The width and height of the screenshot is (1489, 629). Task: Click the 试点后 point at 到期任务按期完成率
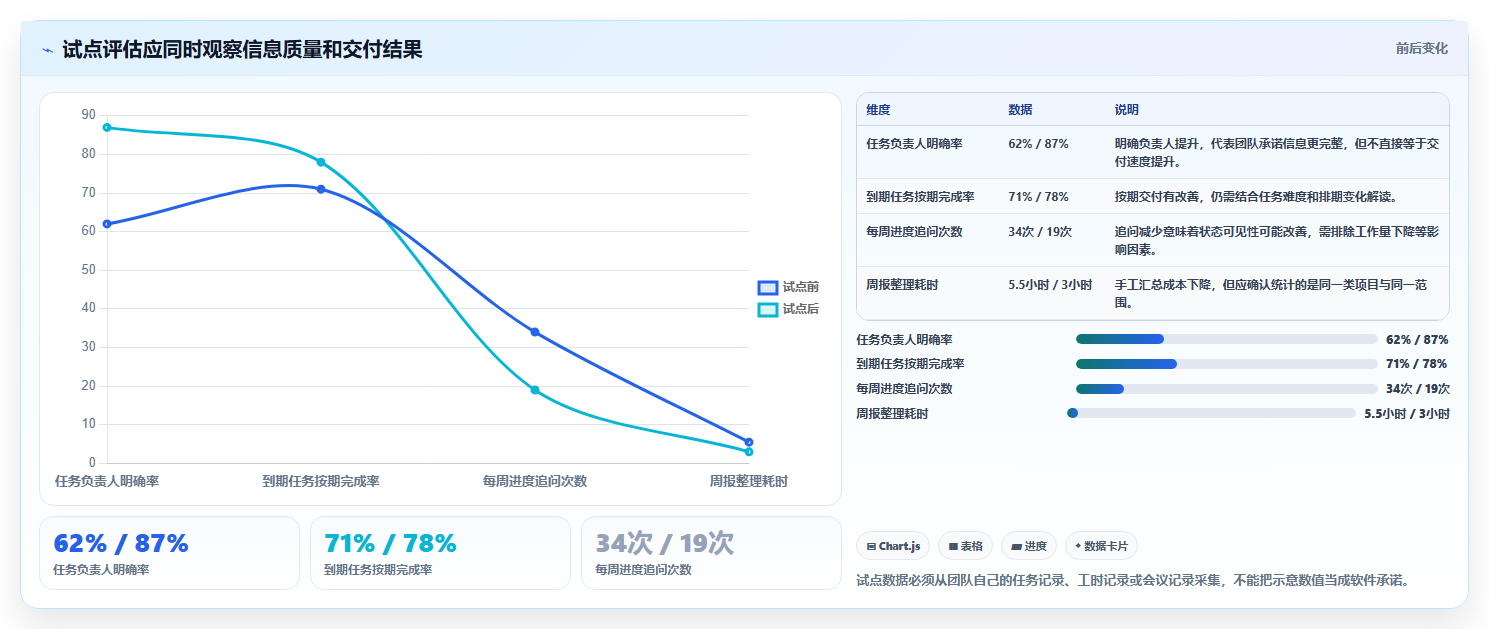[321, 162]
